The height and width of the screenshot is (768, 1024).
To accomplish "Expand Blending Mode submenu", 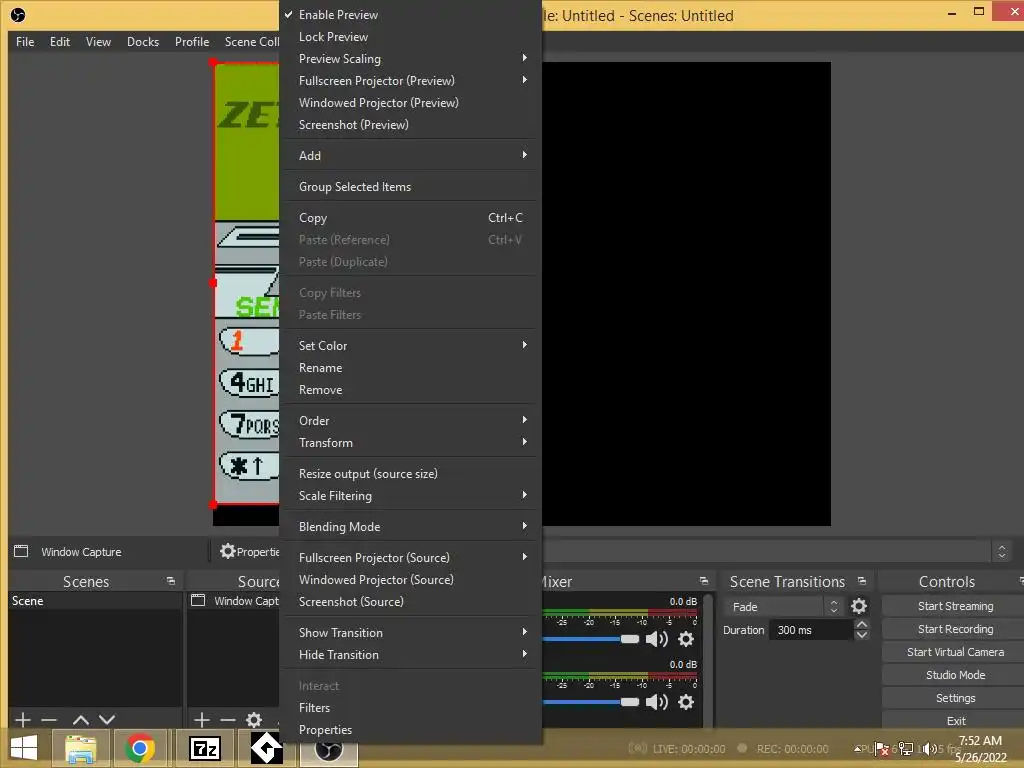I will tap(411, 526).
